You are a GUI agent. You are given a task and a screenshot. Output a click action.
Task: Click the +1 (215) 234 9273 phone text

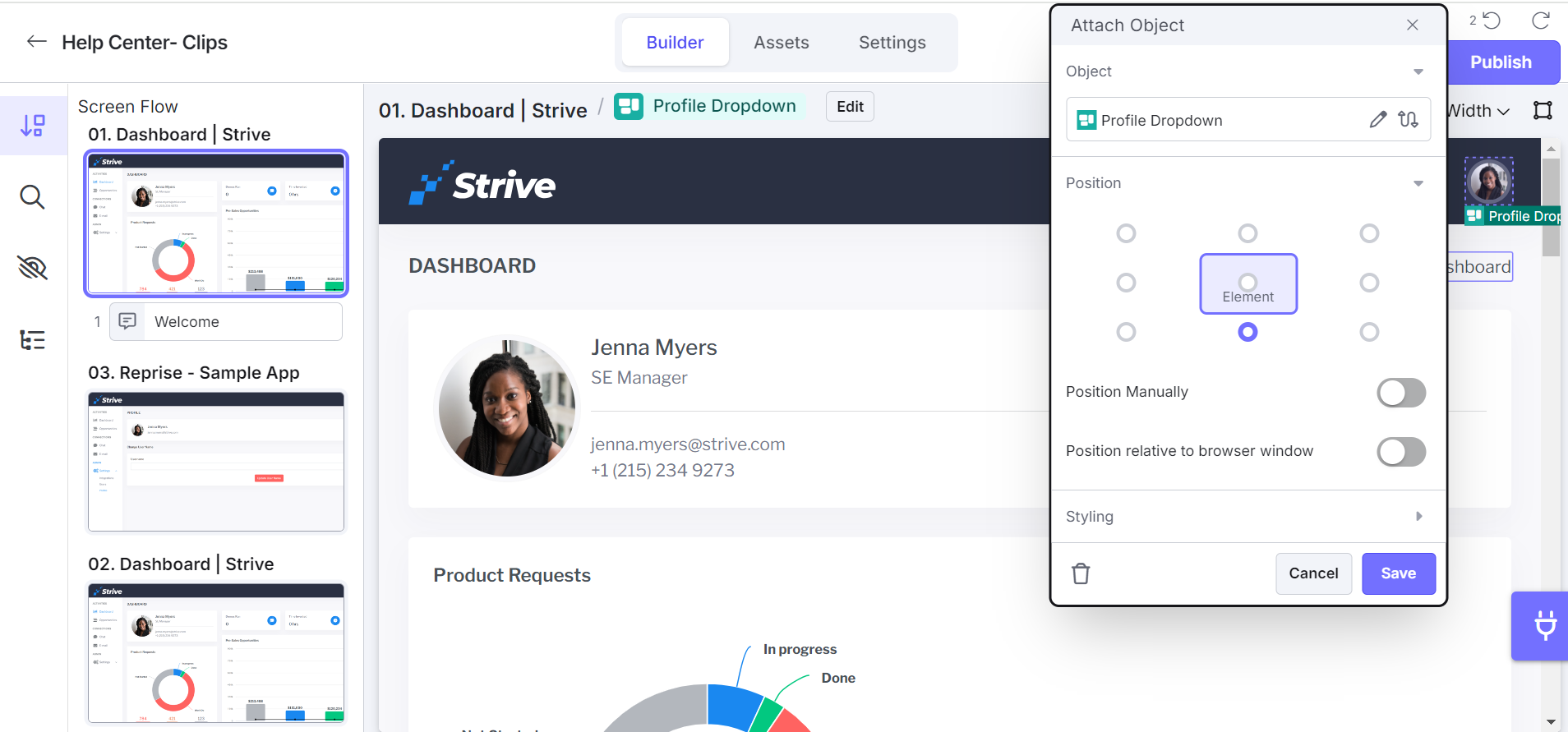[x=662, y=470]
